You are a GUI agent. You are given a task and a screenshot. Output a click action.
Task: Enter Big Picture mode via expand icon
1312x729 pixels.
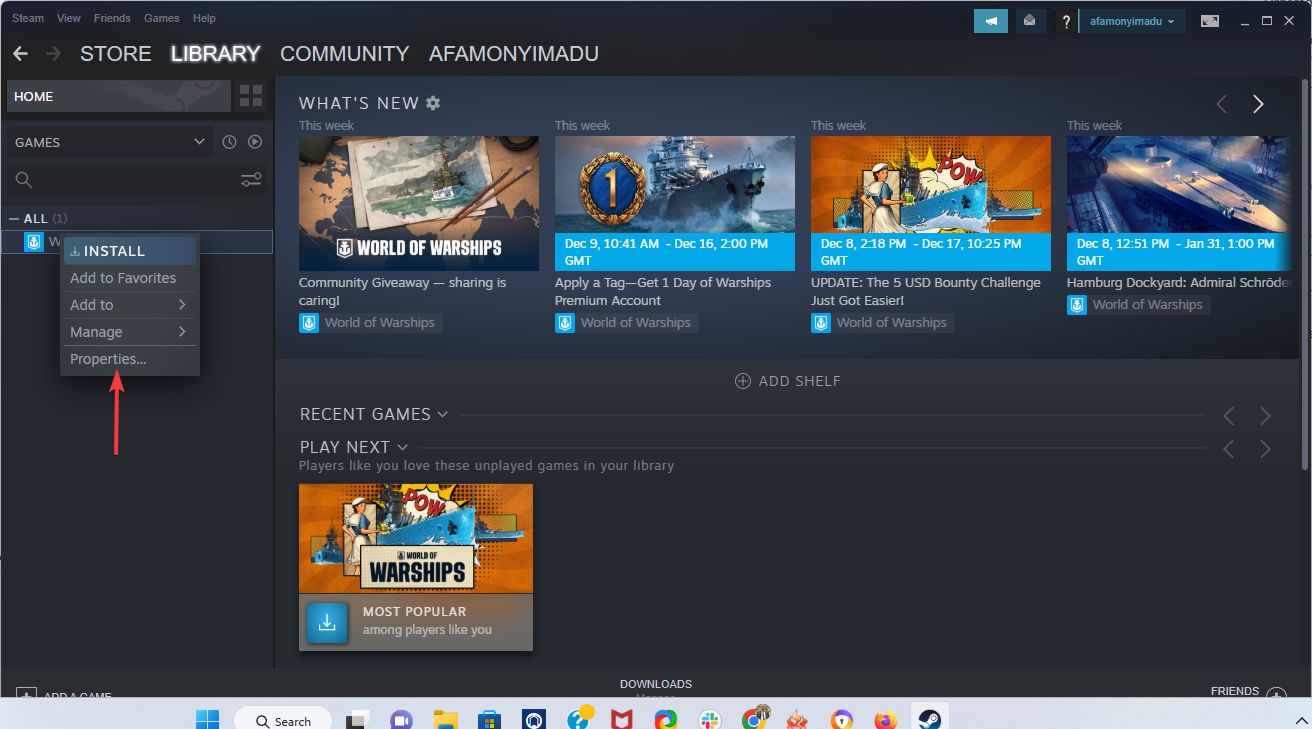pyautogui.click(x=1210, y=21)
